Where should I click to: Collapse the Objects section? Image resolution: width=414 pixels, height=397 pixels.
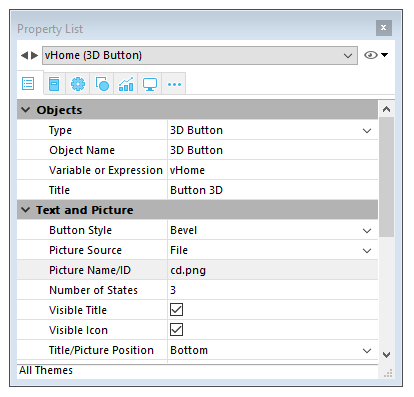pyautogui.click(x=25, y=110)
